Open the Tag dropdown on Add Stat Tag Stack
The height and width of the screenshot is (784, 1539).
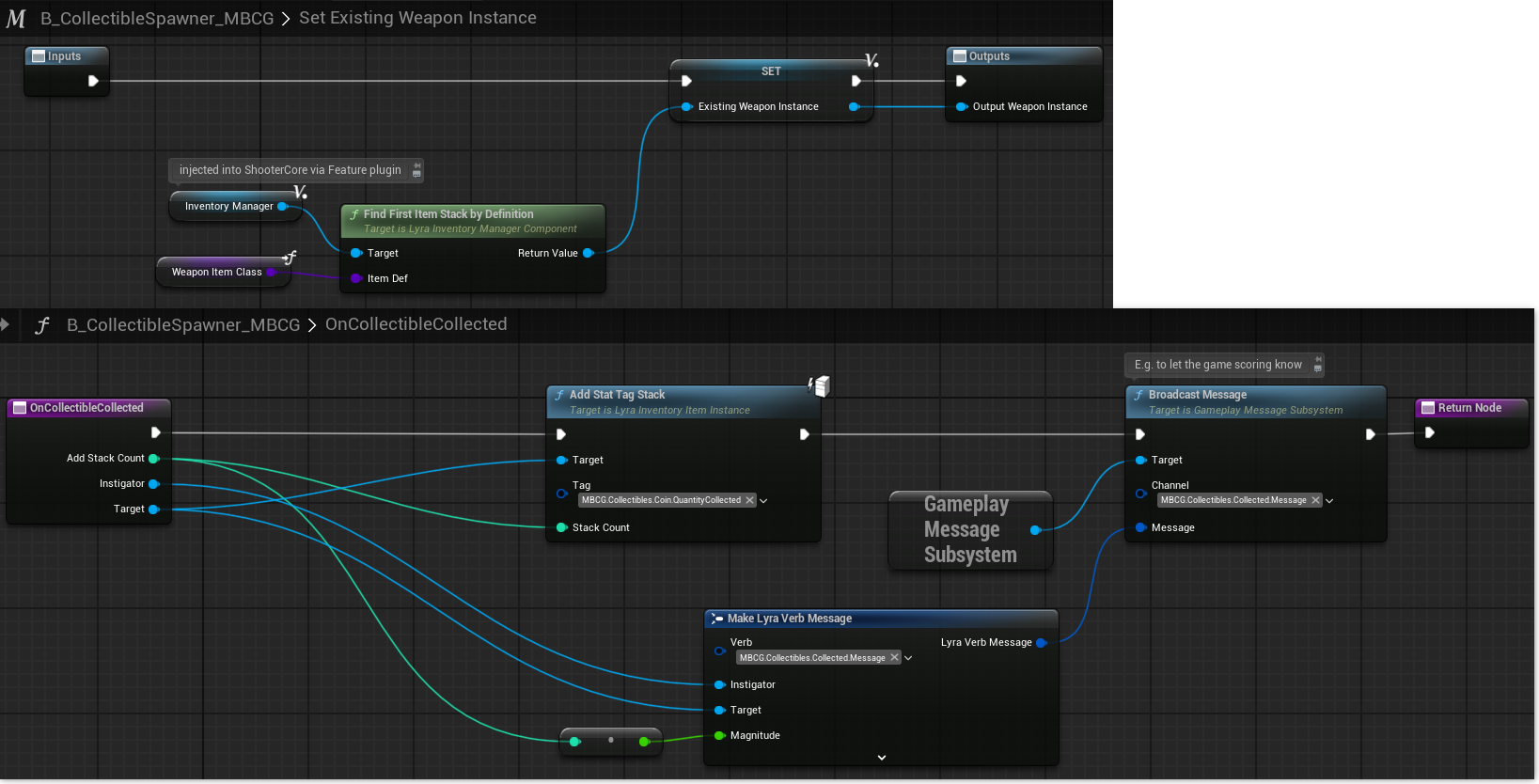pyautogui.click(x=763, y=501)
